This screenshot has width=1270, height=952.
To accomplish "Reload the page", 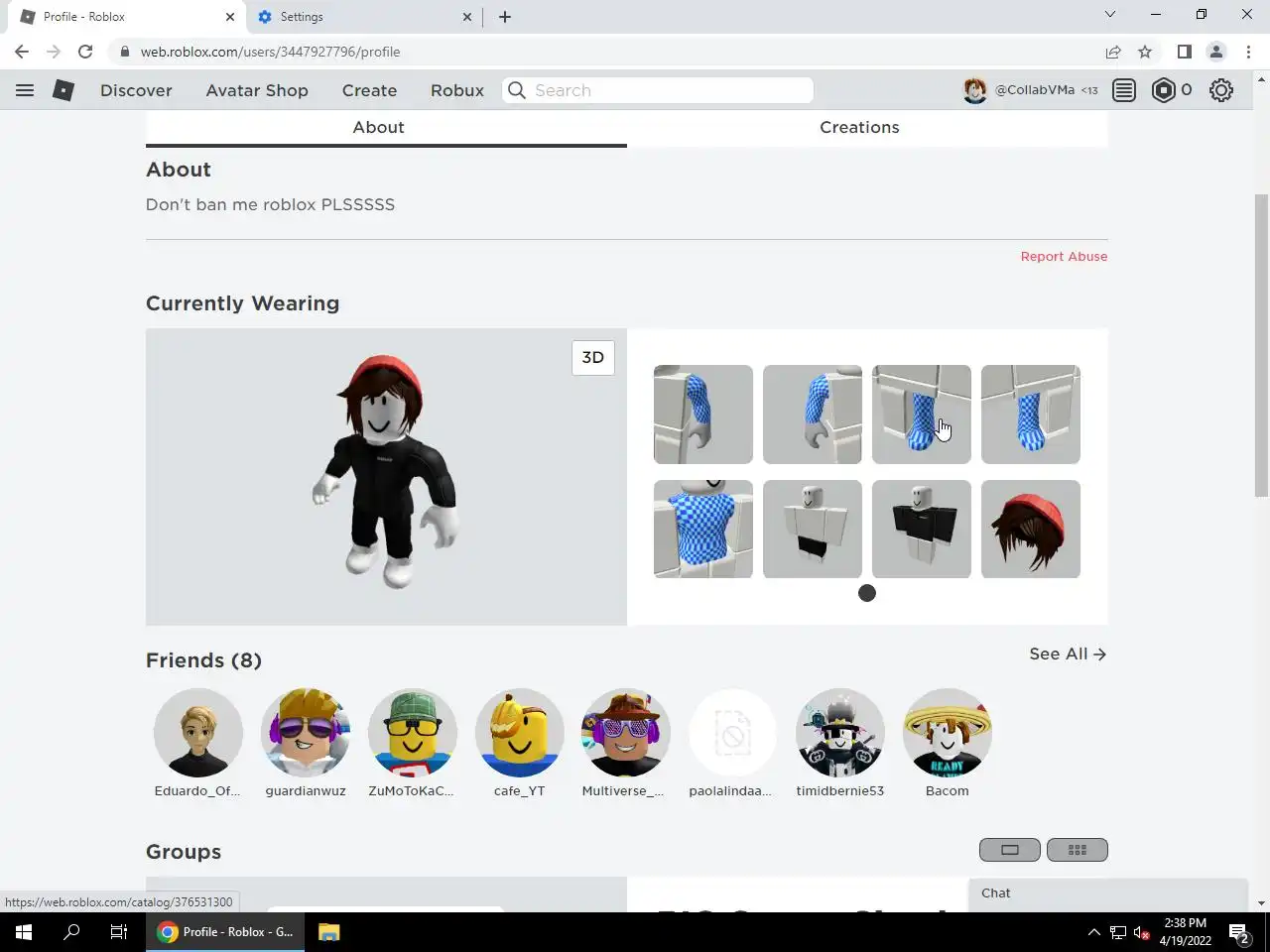I will pyautogui.click(x=85, y=52).
